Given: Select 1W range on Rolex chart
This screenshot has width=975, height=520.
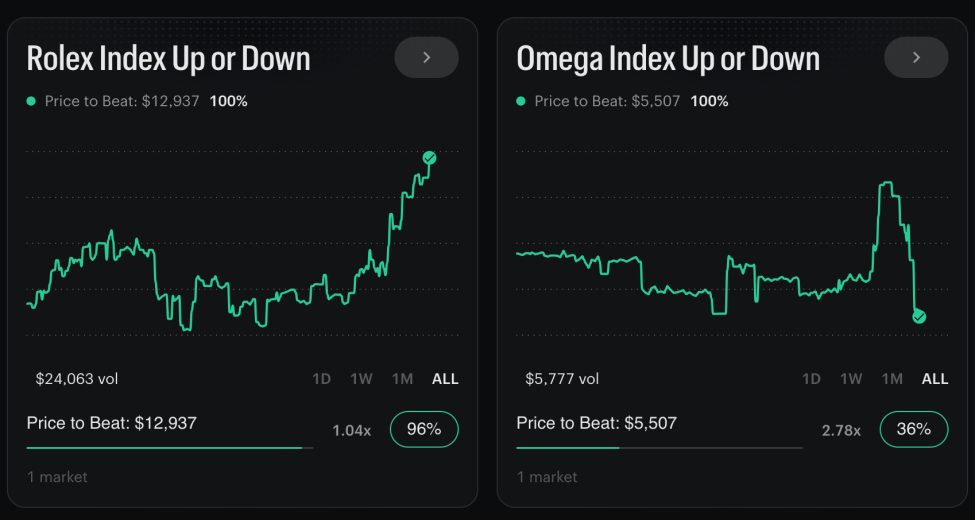Looking at the screenshot, I should click(x=361, y=379).
